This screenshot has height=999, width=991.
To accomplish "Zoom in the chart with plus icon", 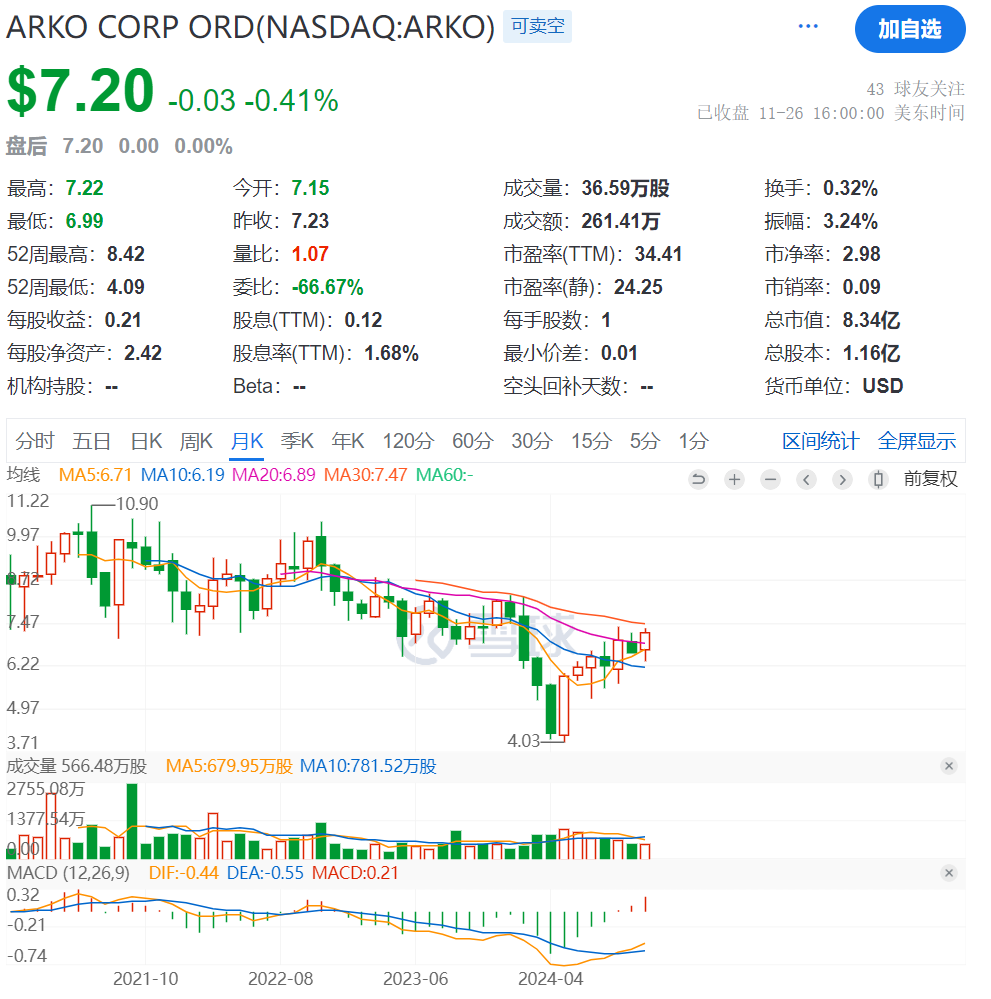I will (734, 480).
